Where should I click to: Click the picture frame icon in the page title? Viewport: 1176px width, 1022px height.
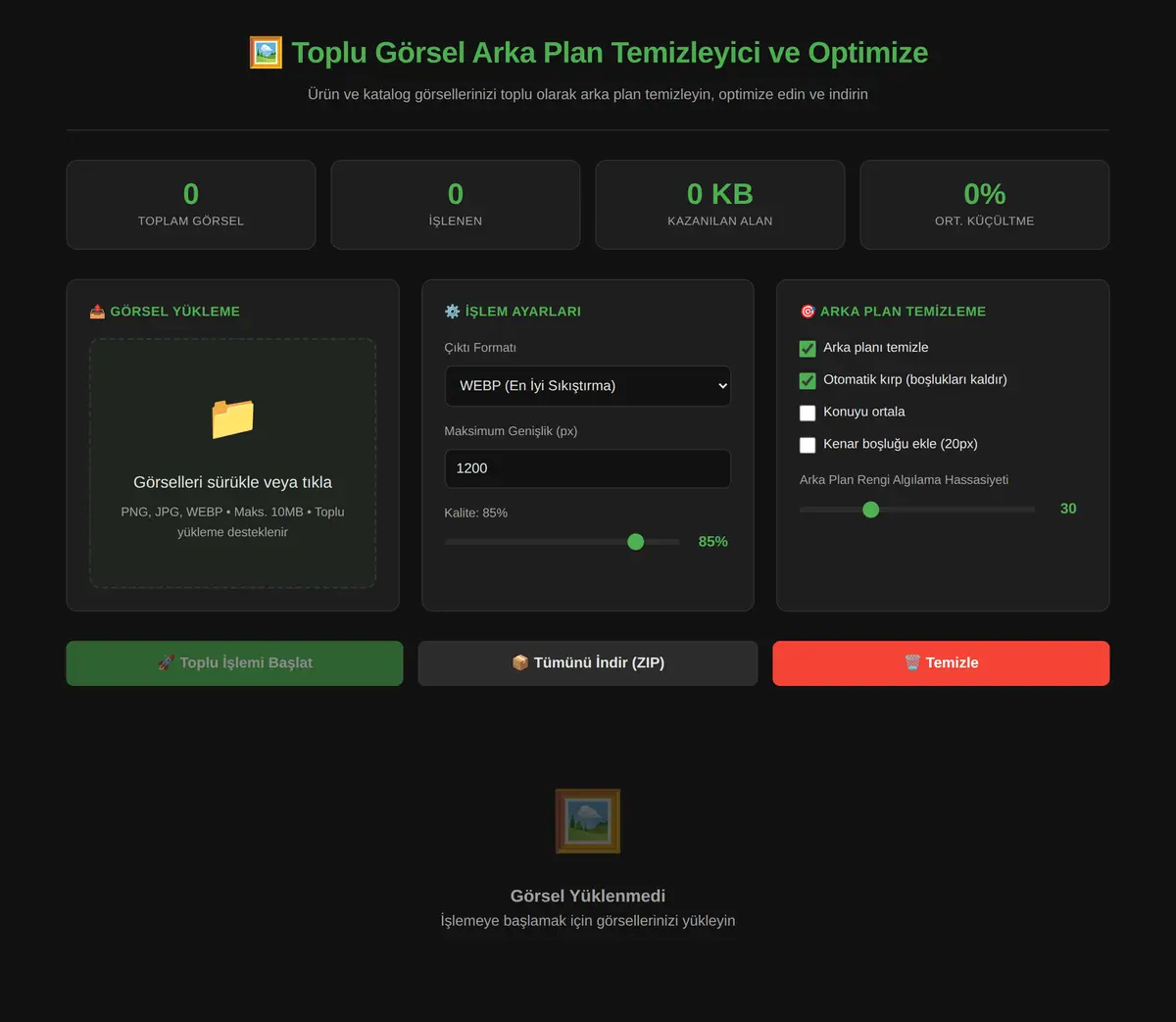pos(266,53)
